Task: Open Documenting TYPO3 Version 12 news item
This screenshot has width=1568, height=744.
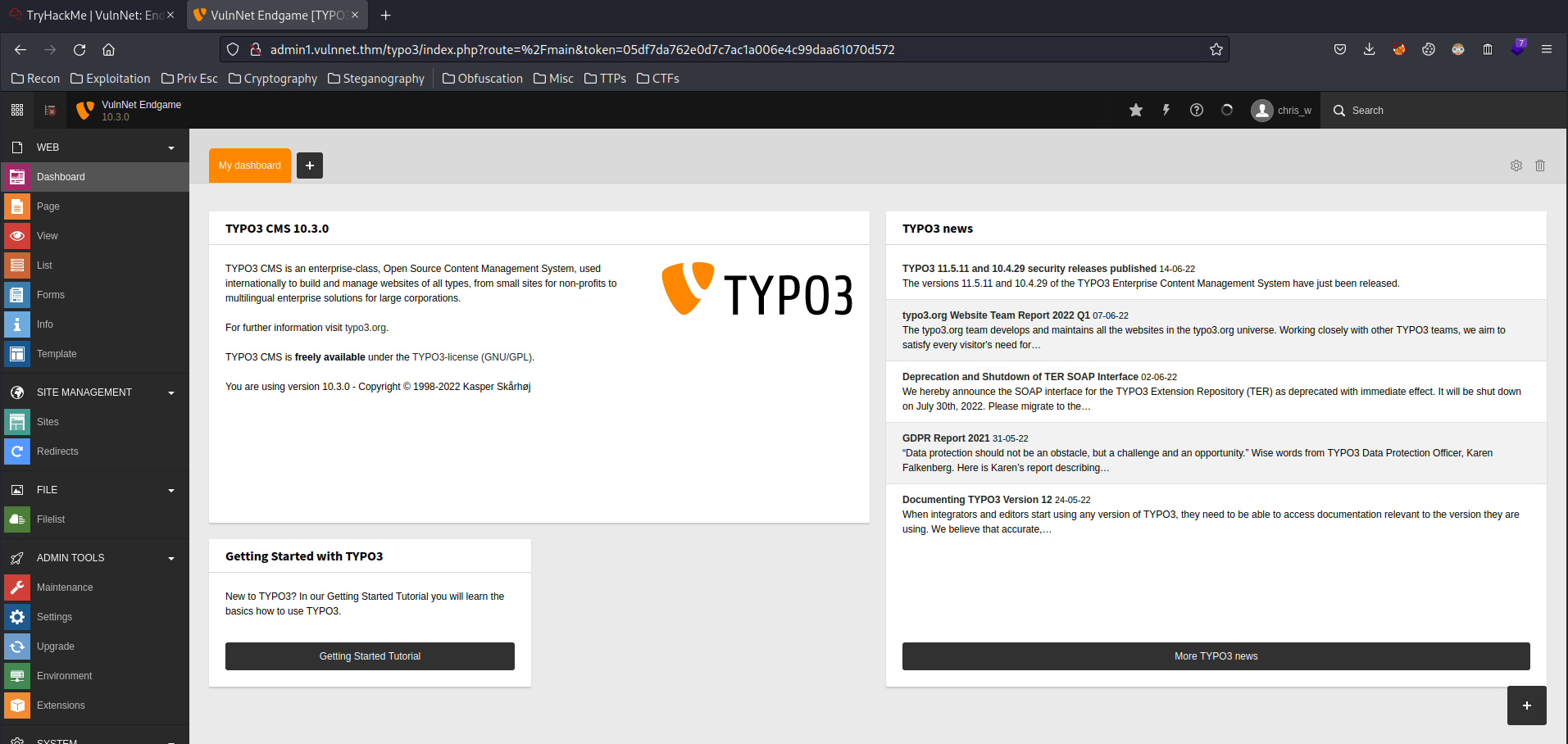Action: pos(977,500)
